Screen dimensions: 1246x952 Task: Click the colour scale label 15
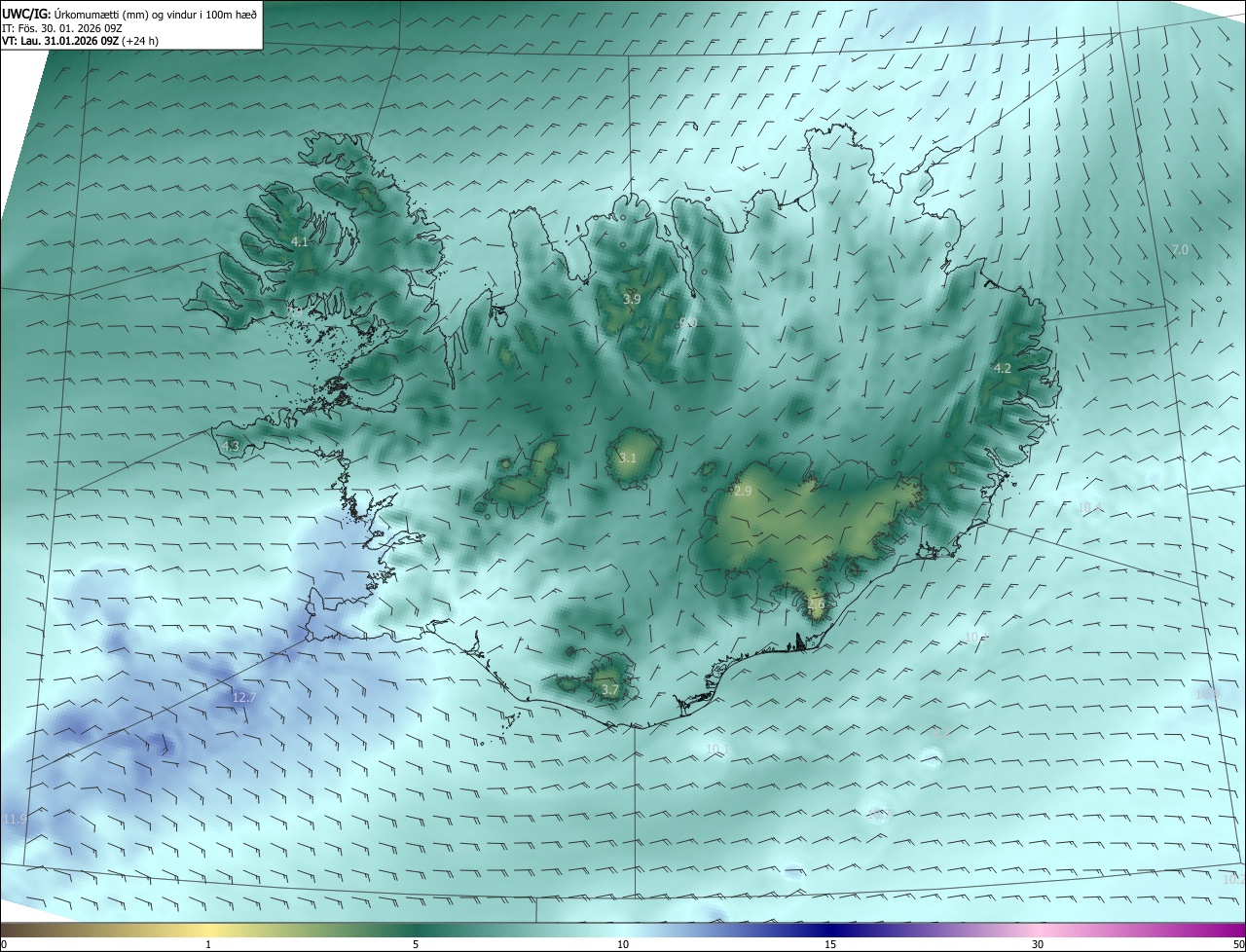tap(830, 945)
